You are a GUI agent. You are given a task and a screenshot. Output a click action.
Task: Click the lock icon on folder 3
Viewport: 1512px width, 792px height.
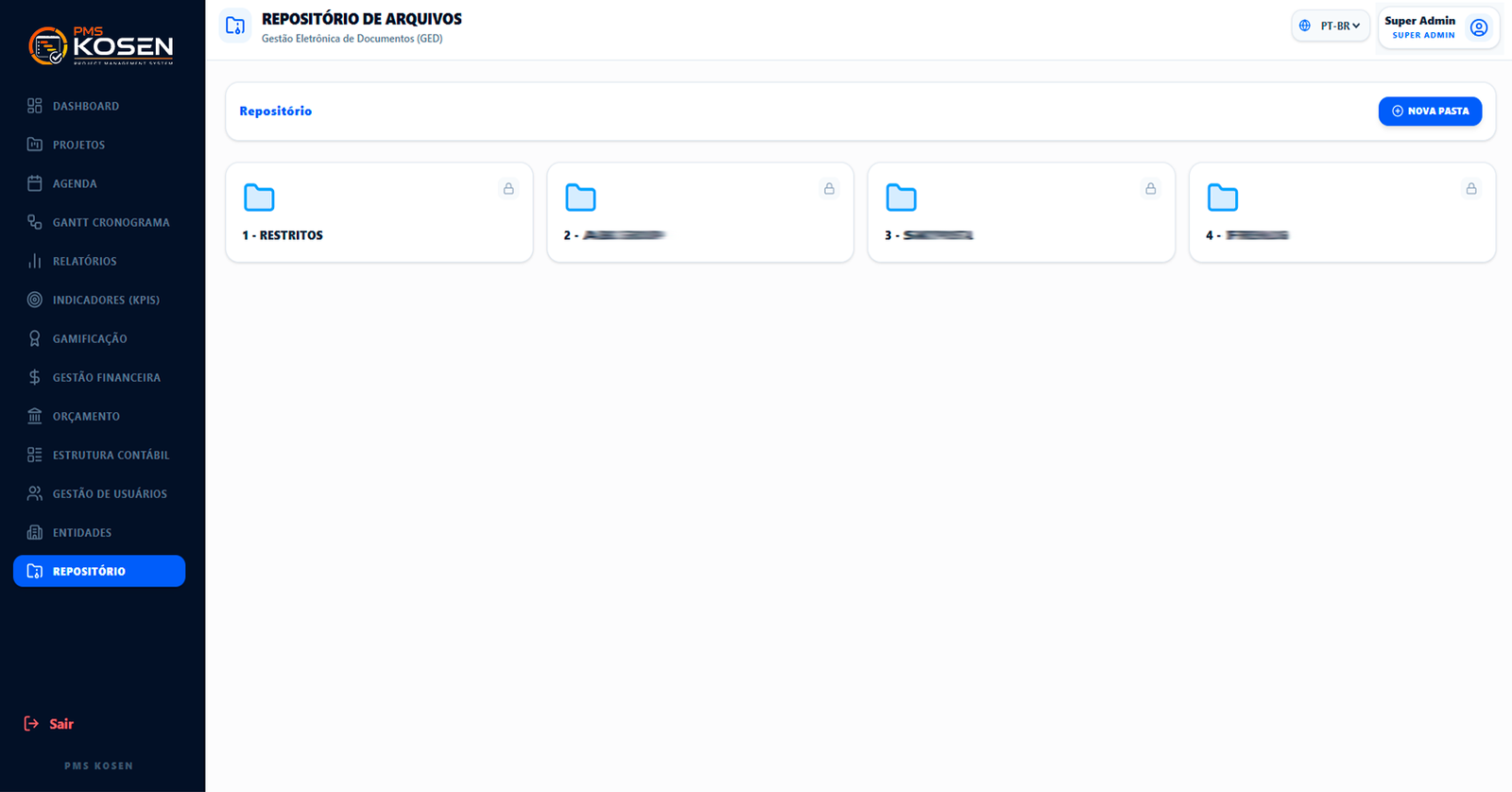(x=1150, y=189)
